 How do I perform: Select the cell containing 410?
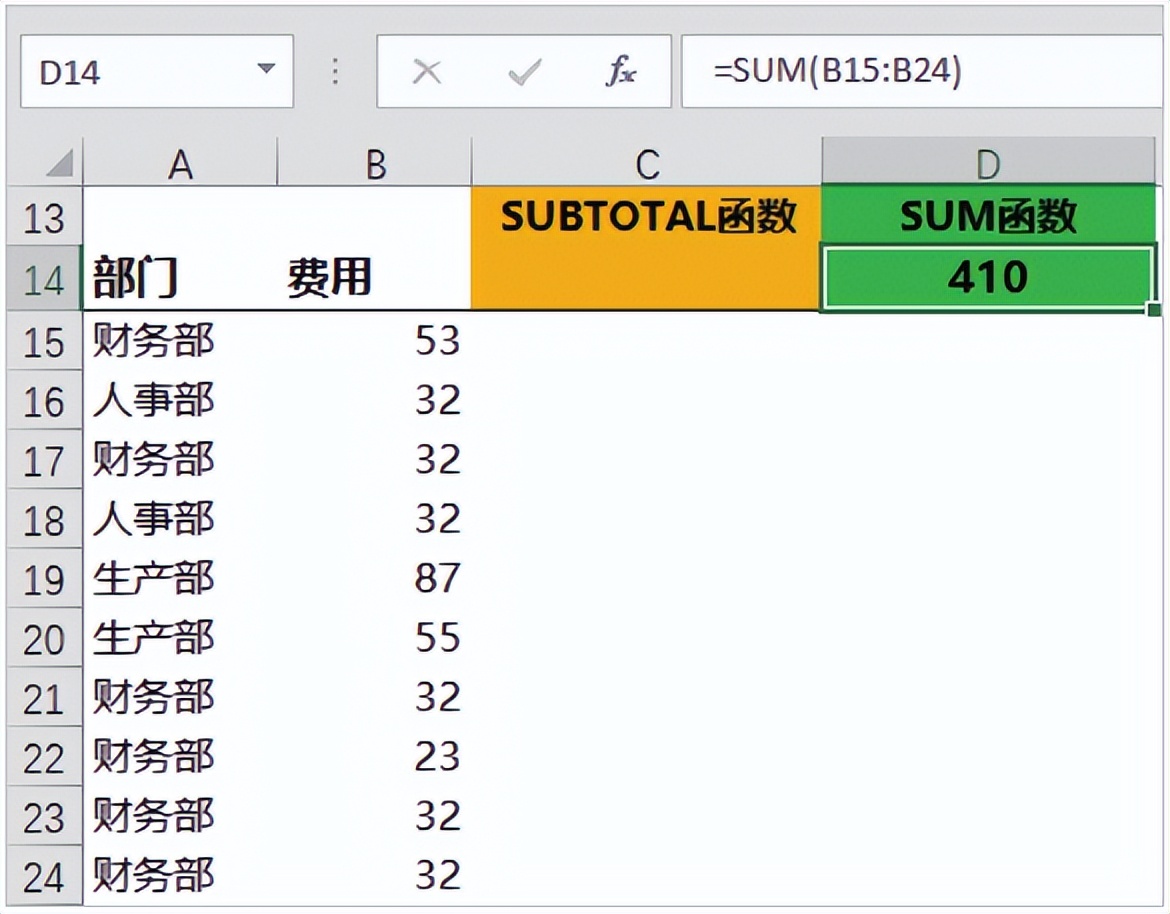[x=988, y=276]
